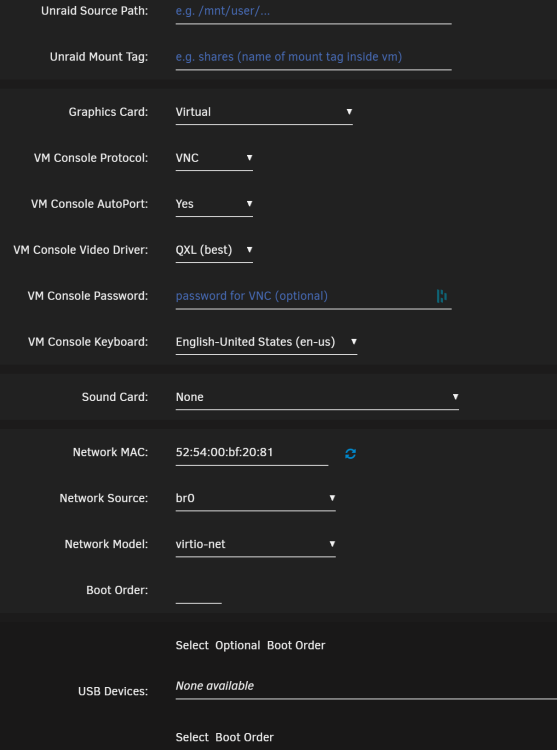The width and height of the screenshot is (557, 750).
Task: Choose a Network Model from virtio-net dropdown
Action: click(255, 544)
